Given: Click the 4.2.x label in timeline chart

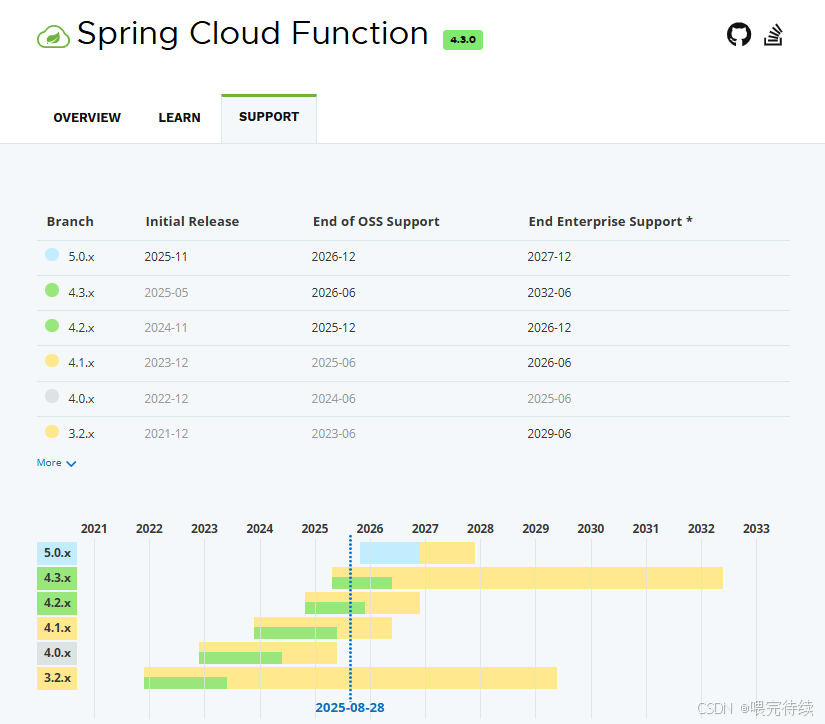Looking at the screenshot, I should coord(57,603).
